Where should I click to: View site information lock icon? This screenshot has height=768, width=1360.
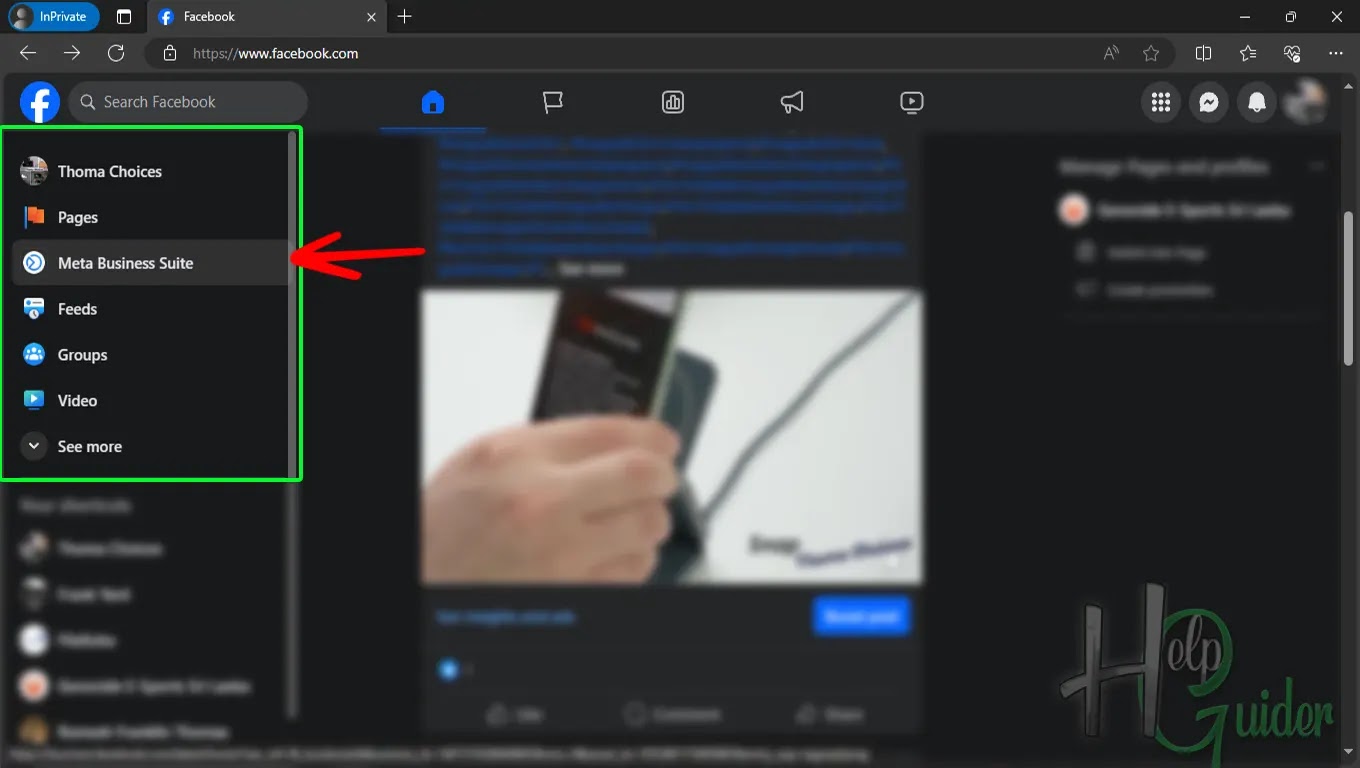tap(170, 54)
